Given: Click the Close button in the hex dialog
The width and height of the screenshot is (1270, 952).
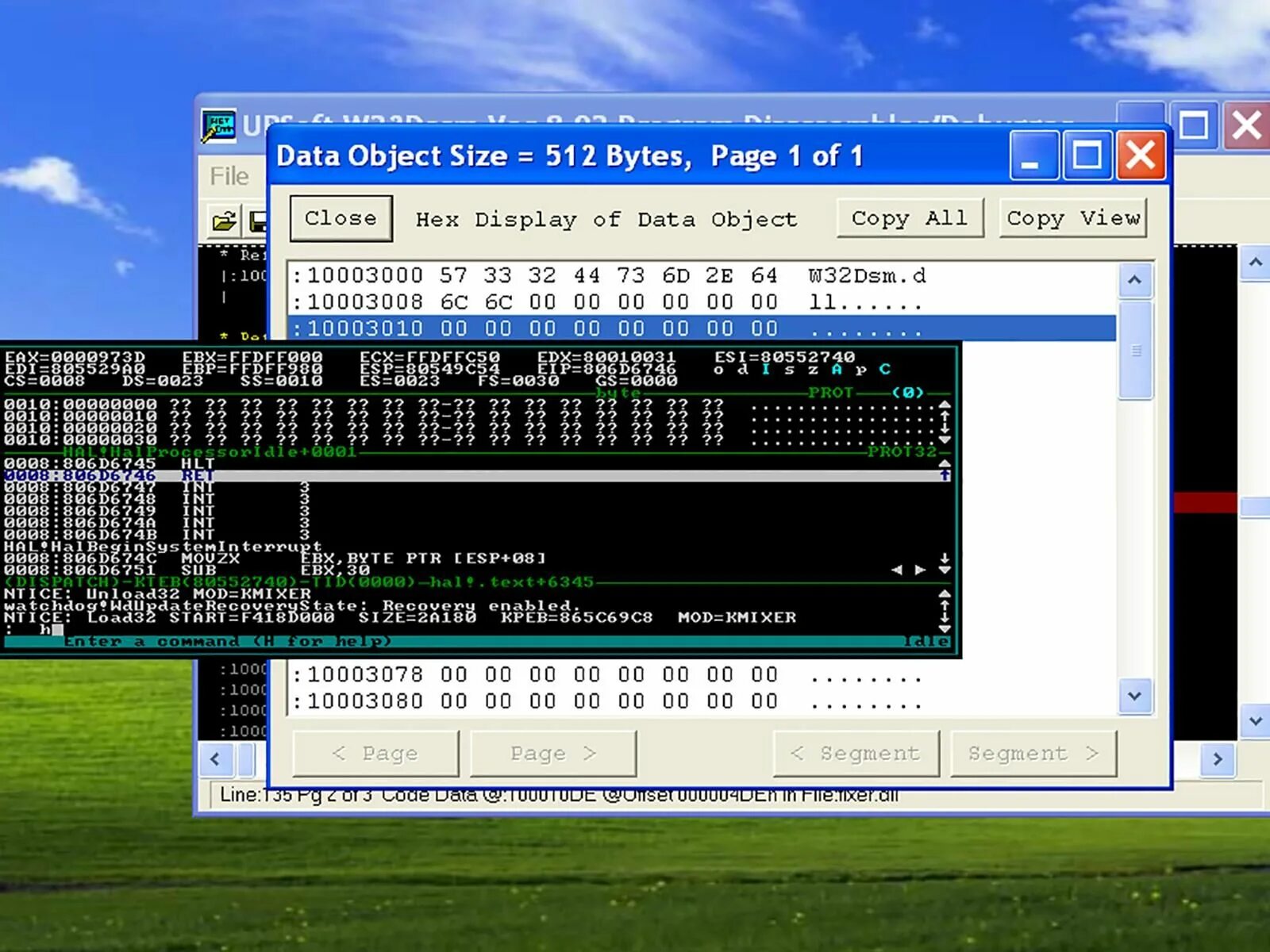Looking at the screenshot, I should tap(341, 218).
